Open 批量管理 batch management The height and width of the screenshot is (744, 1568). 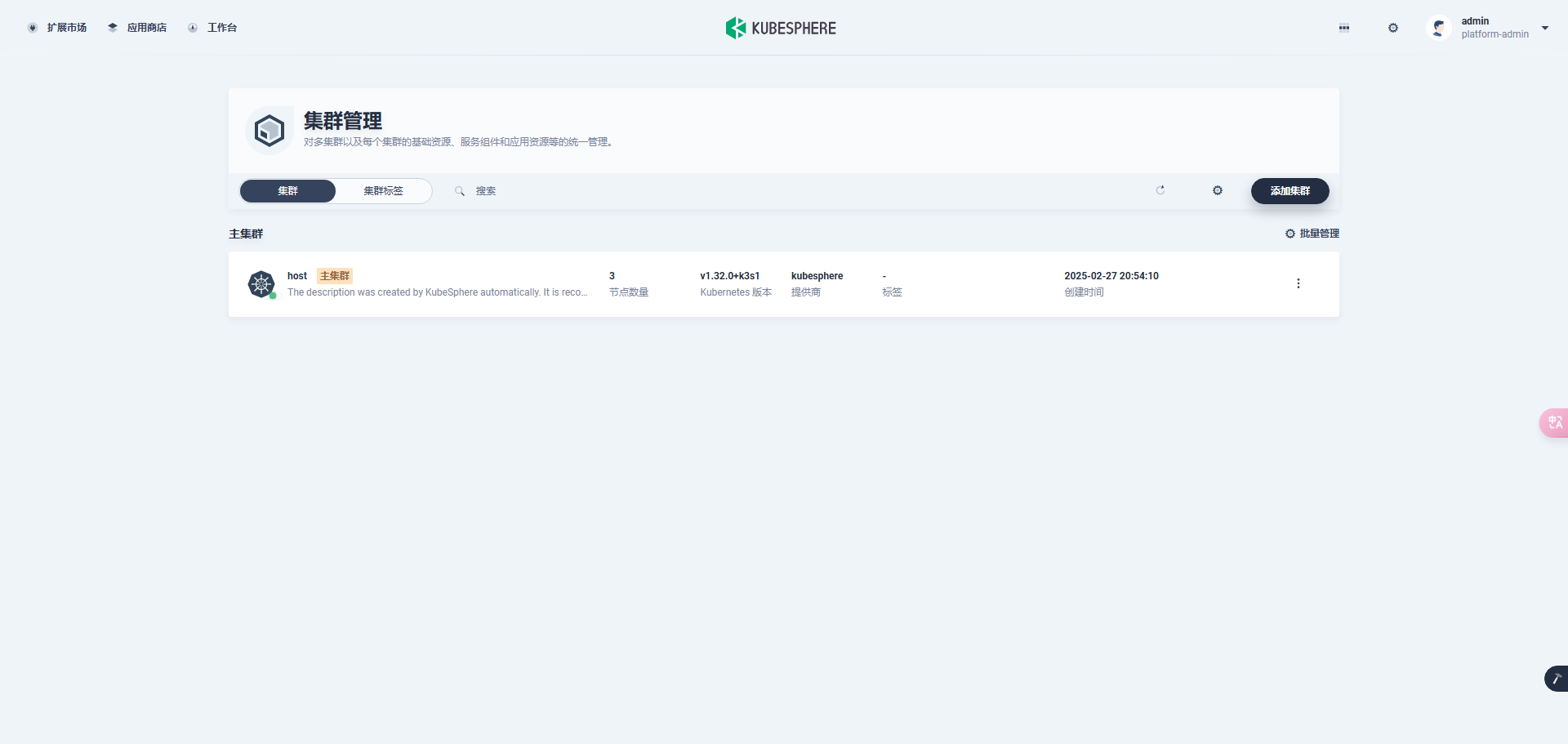tap(1312, 234)
